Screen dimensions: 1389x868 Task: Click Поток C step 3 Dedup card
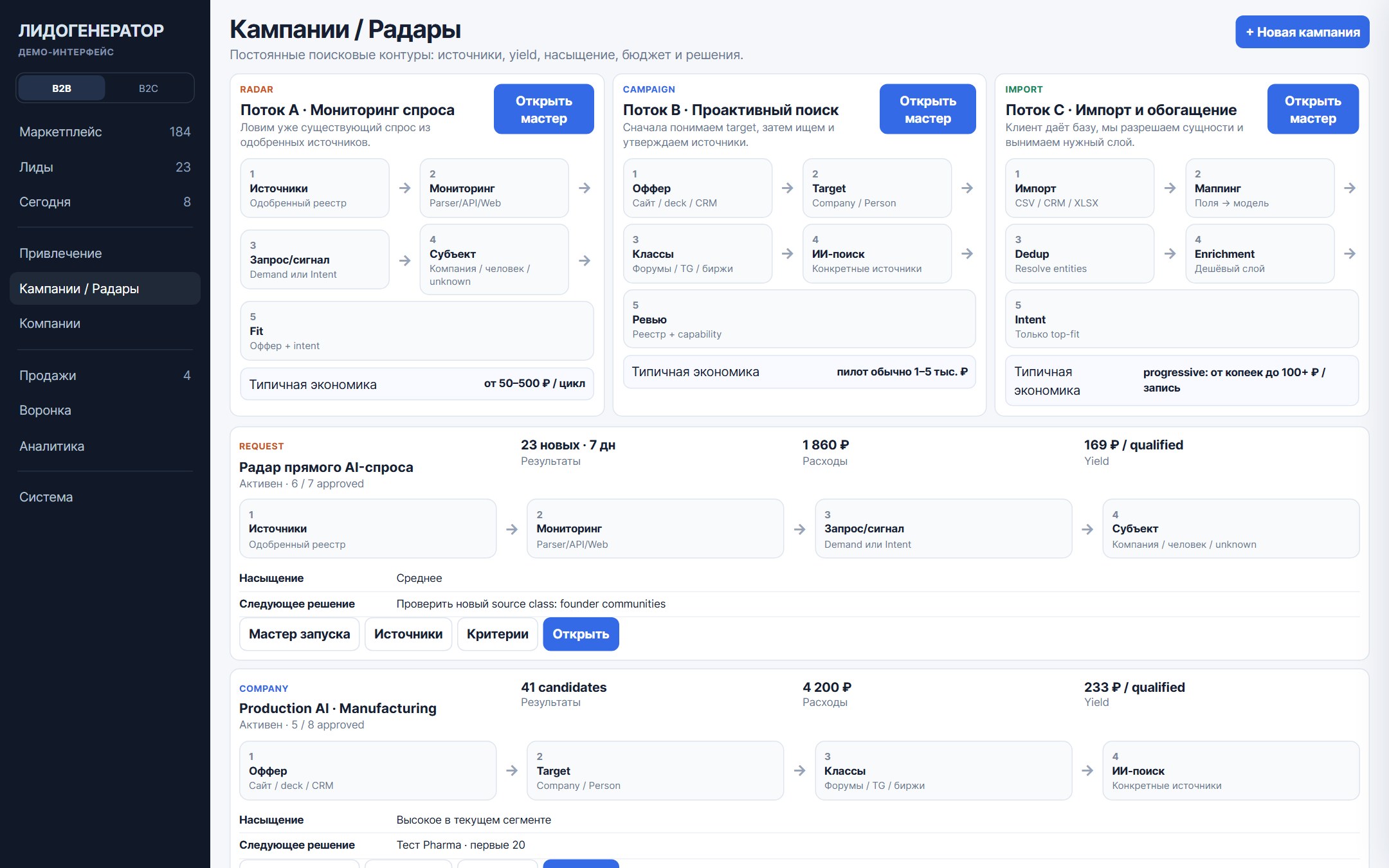tap(1080, 254)
